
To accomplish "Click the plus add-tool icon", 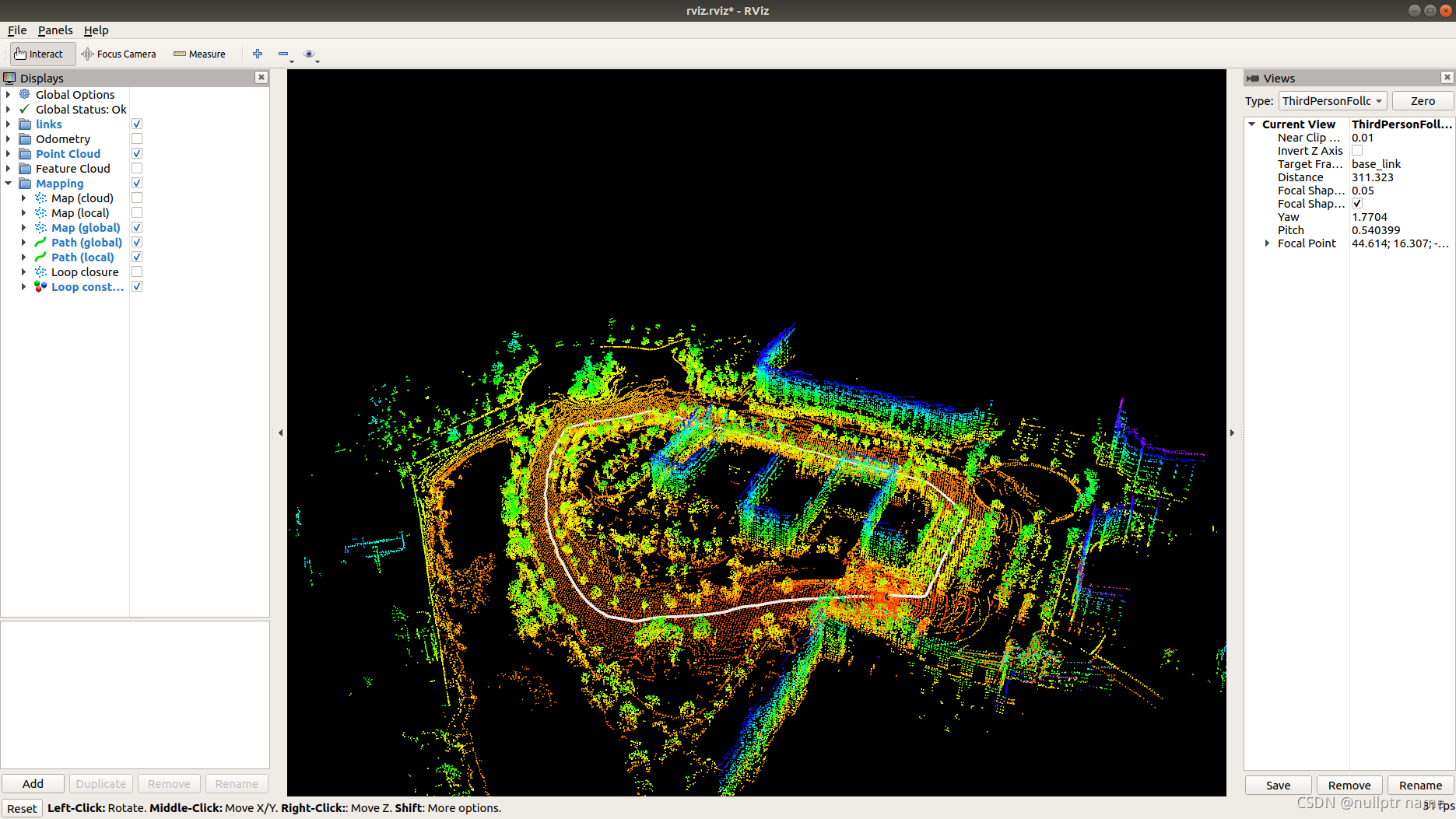I will [258, 54].
